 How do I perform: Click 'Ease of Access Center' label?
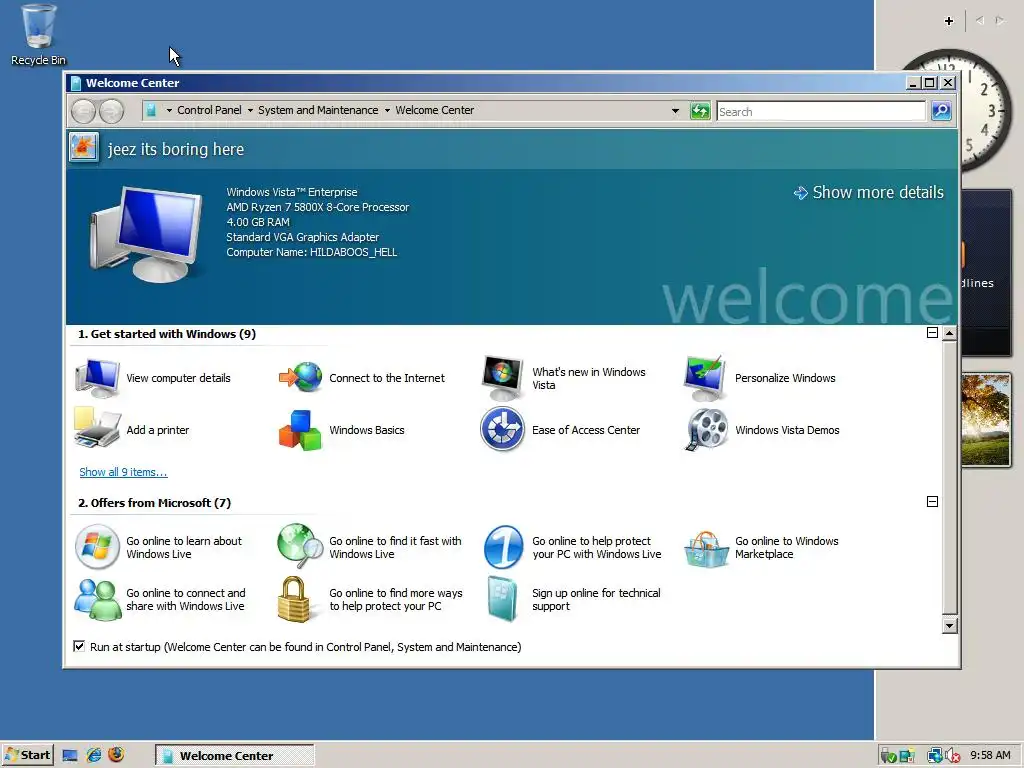(586, 430)
